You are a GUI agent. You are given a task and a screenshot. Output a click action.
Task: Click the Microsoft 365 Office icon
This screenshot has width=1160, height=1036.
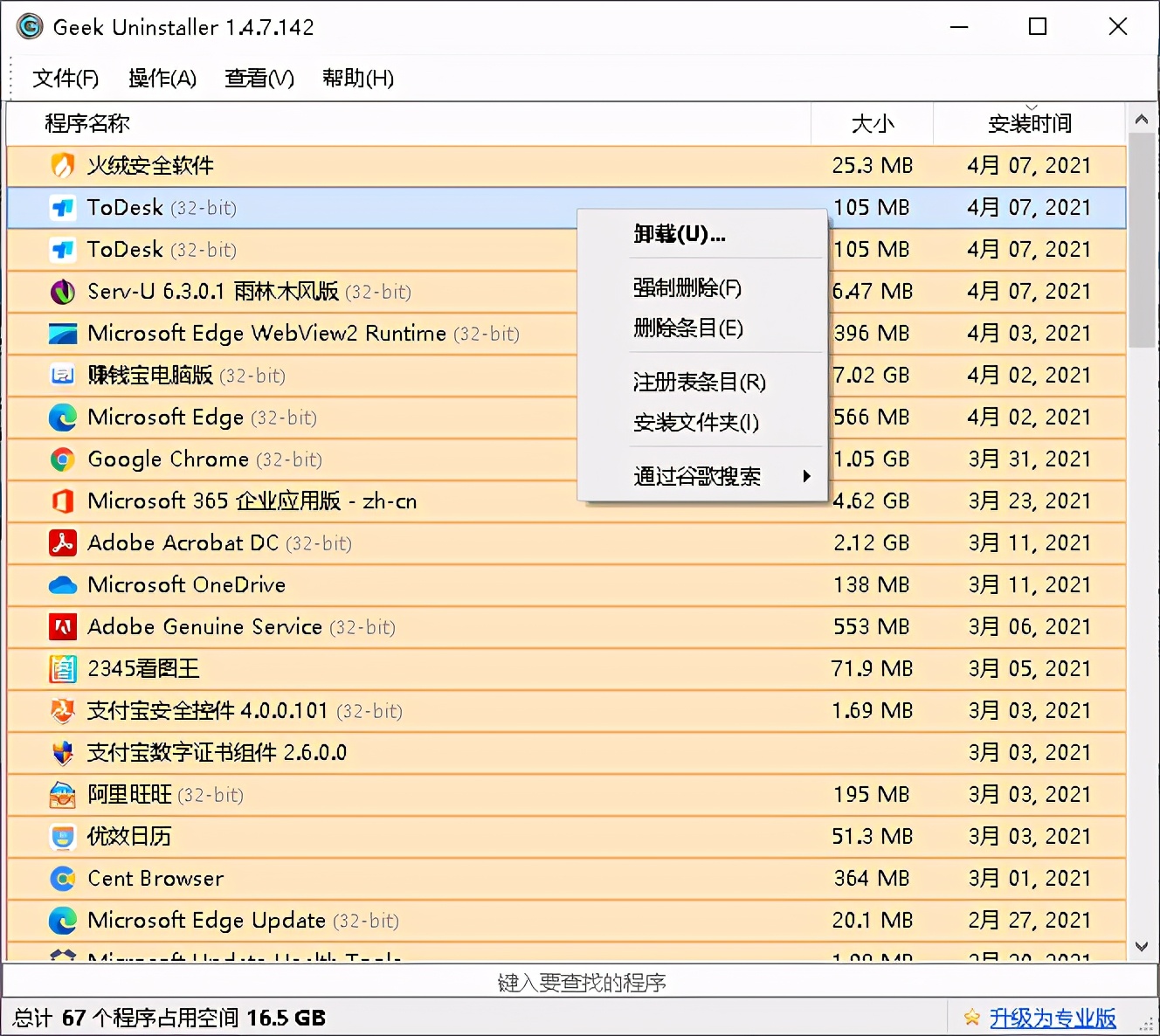click(62, 501)
